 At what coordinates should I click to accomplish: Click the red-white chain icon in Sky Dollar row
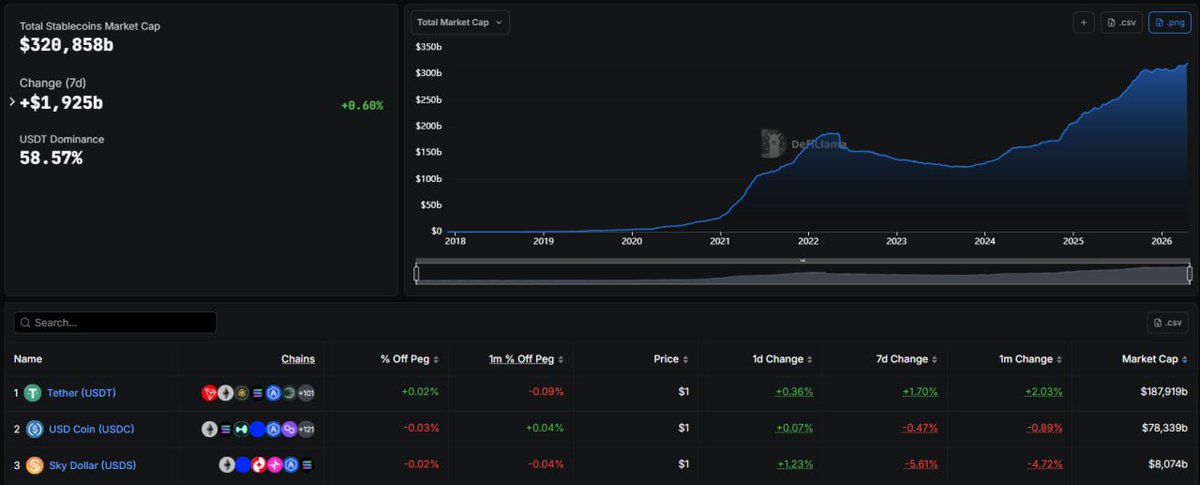click(259, 465)
